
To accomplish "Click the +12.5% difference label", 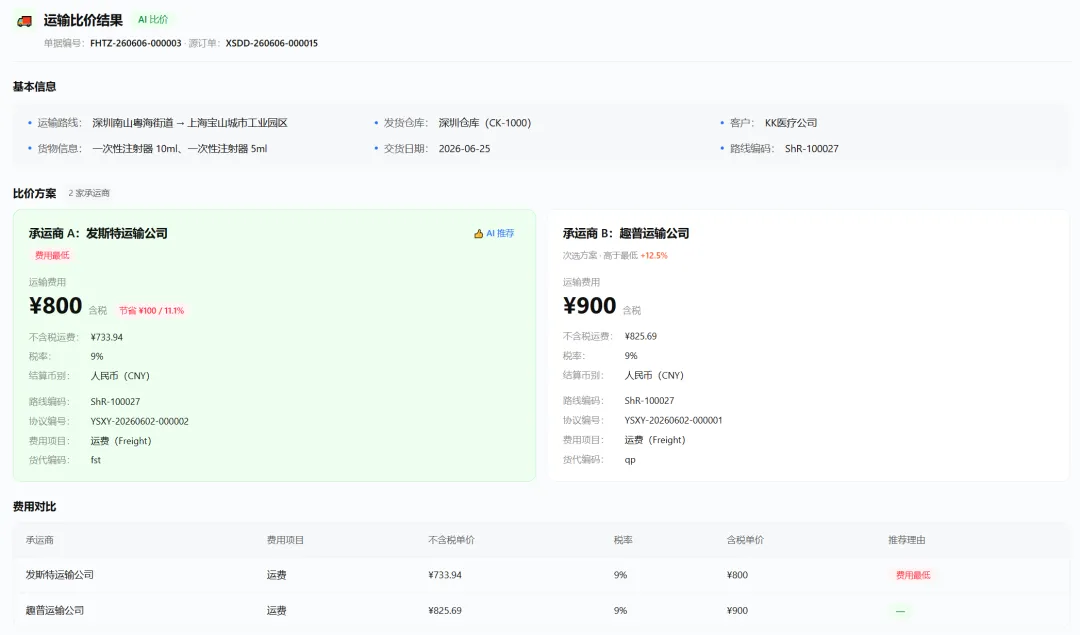I will click(654, 256).
